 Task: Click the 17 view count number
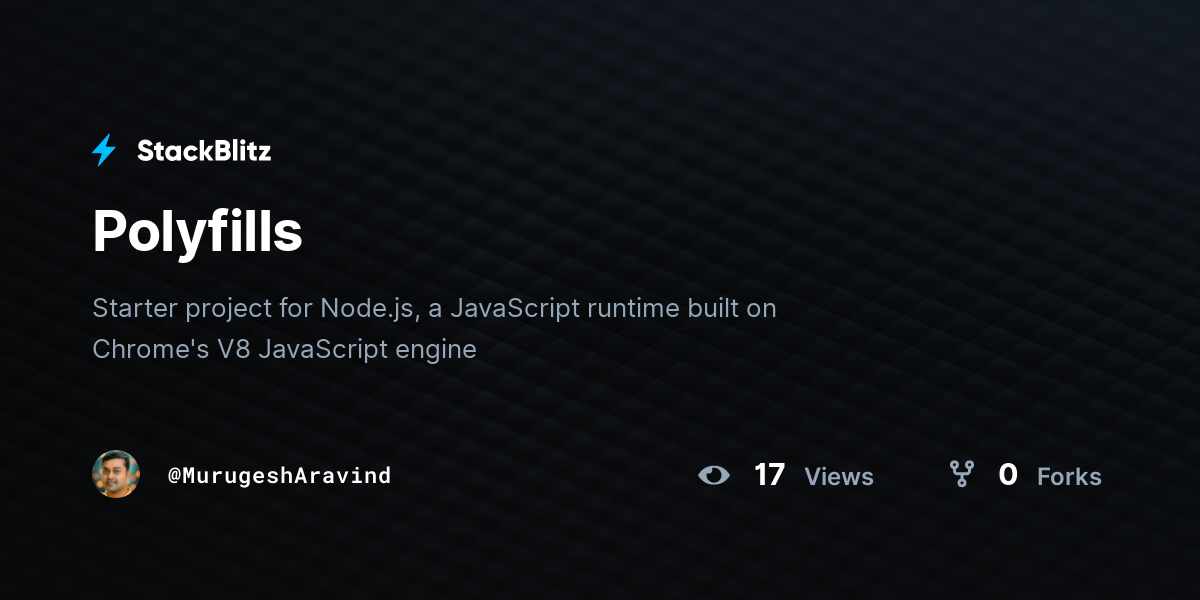click(x=769, y=475)
